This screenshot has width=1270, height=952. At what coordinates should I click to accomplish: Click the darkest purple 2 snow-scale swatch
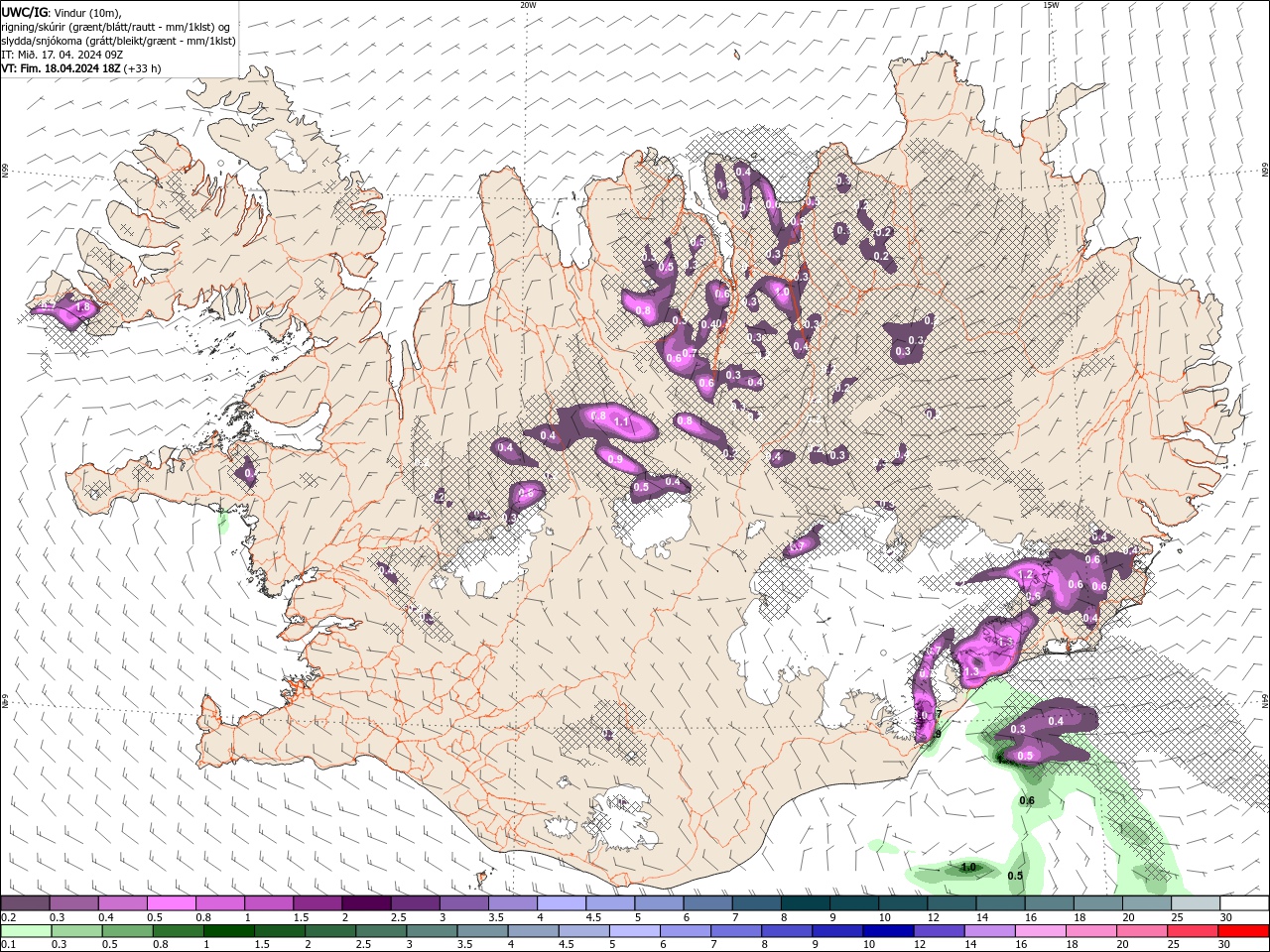365,903
